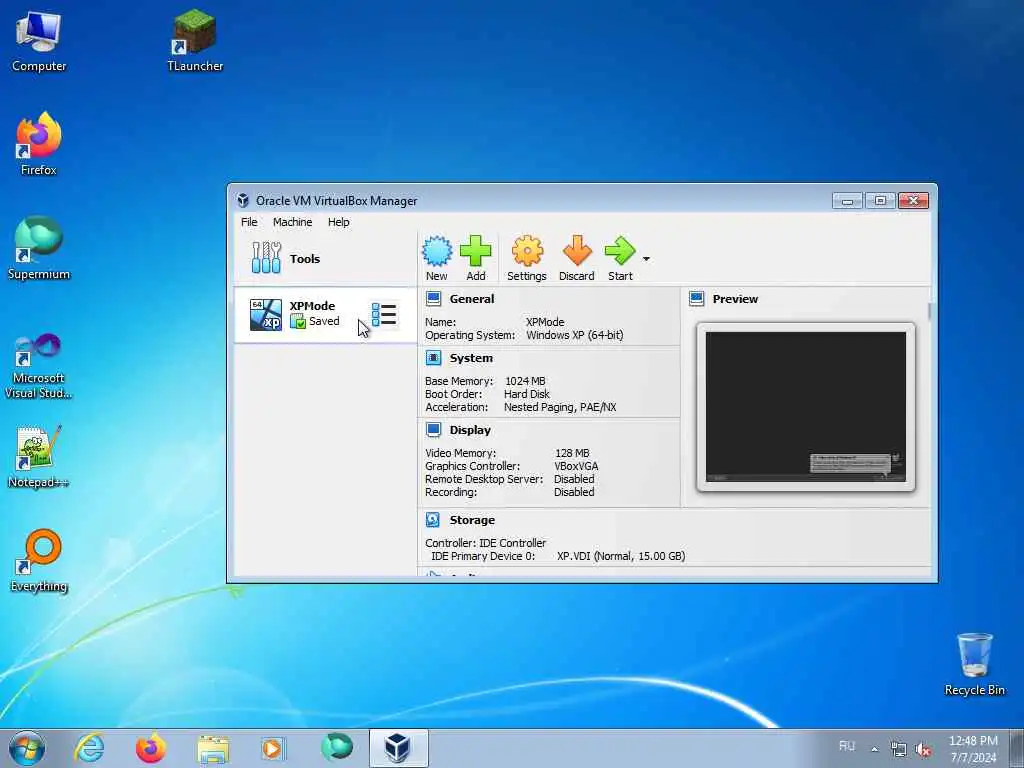Click the System section header
The image size is (1024, 768).
pos(471,358)
